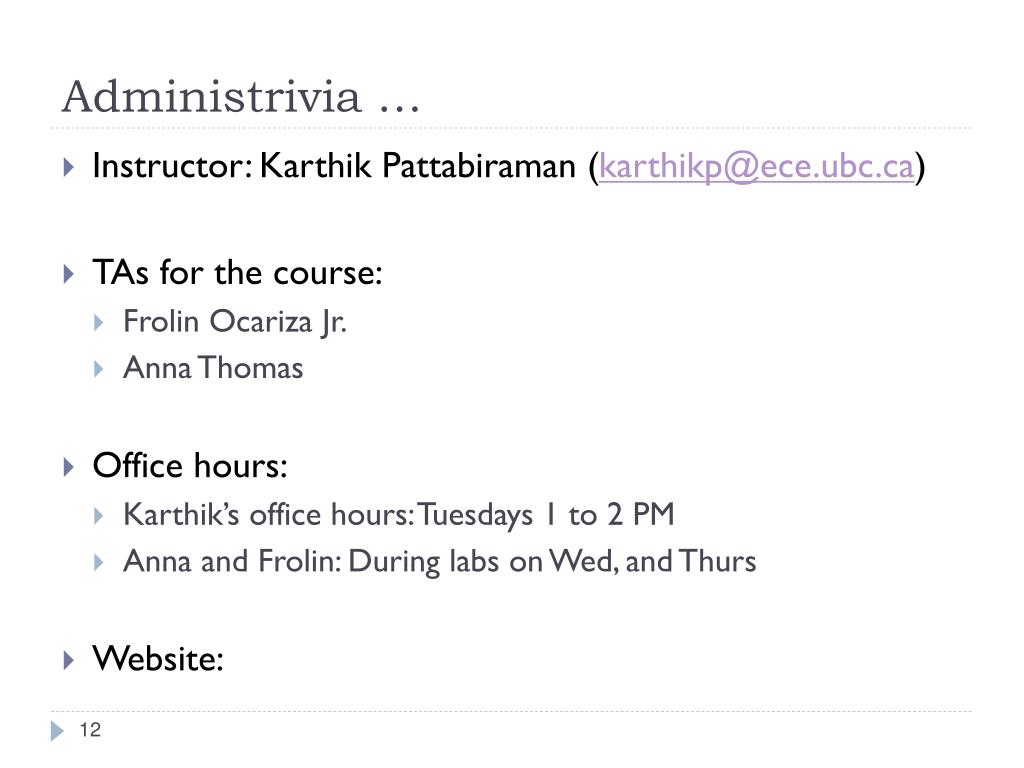The image size is (1024, 768).
Task: Click the TAs for the course heading
Action: click(x=237, y=272)
